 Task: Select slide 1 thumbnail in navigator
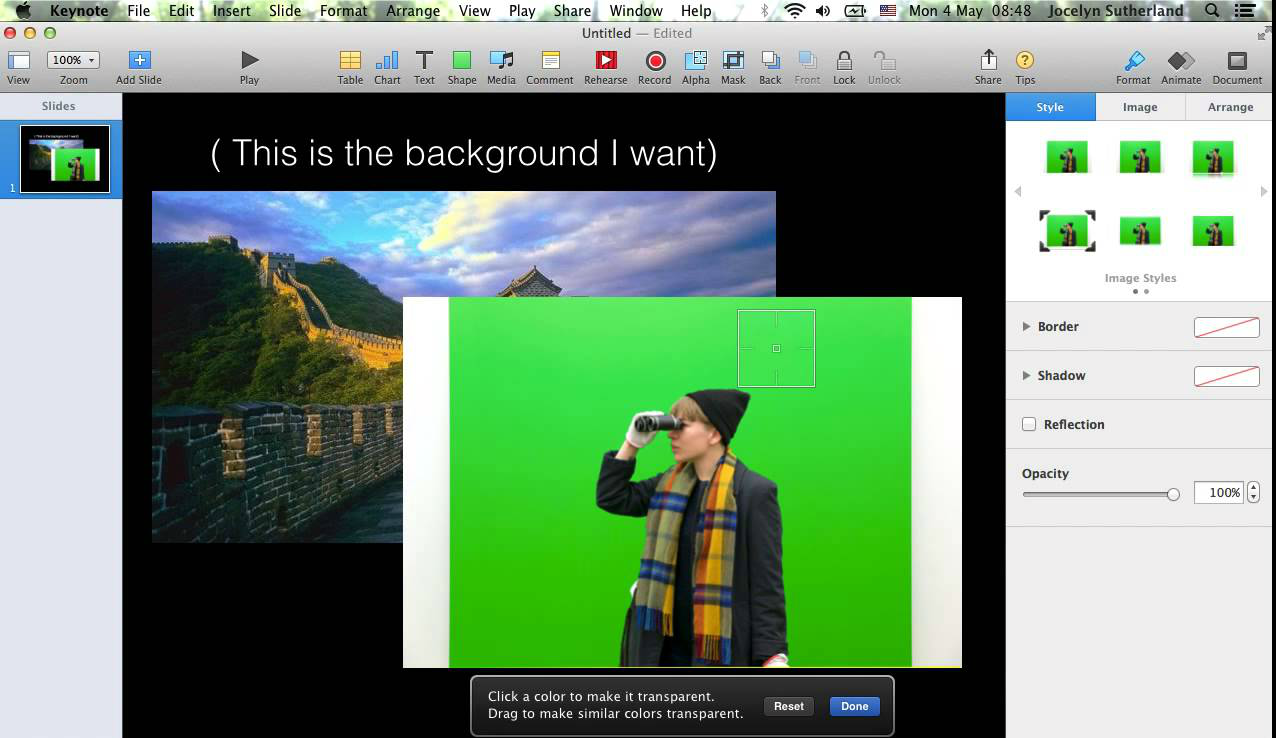pos(65,159)
